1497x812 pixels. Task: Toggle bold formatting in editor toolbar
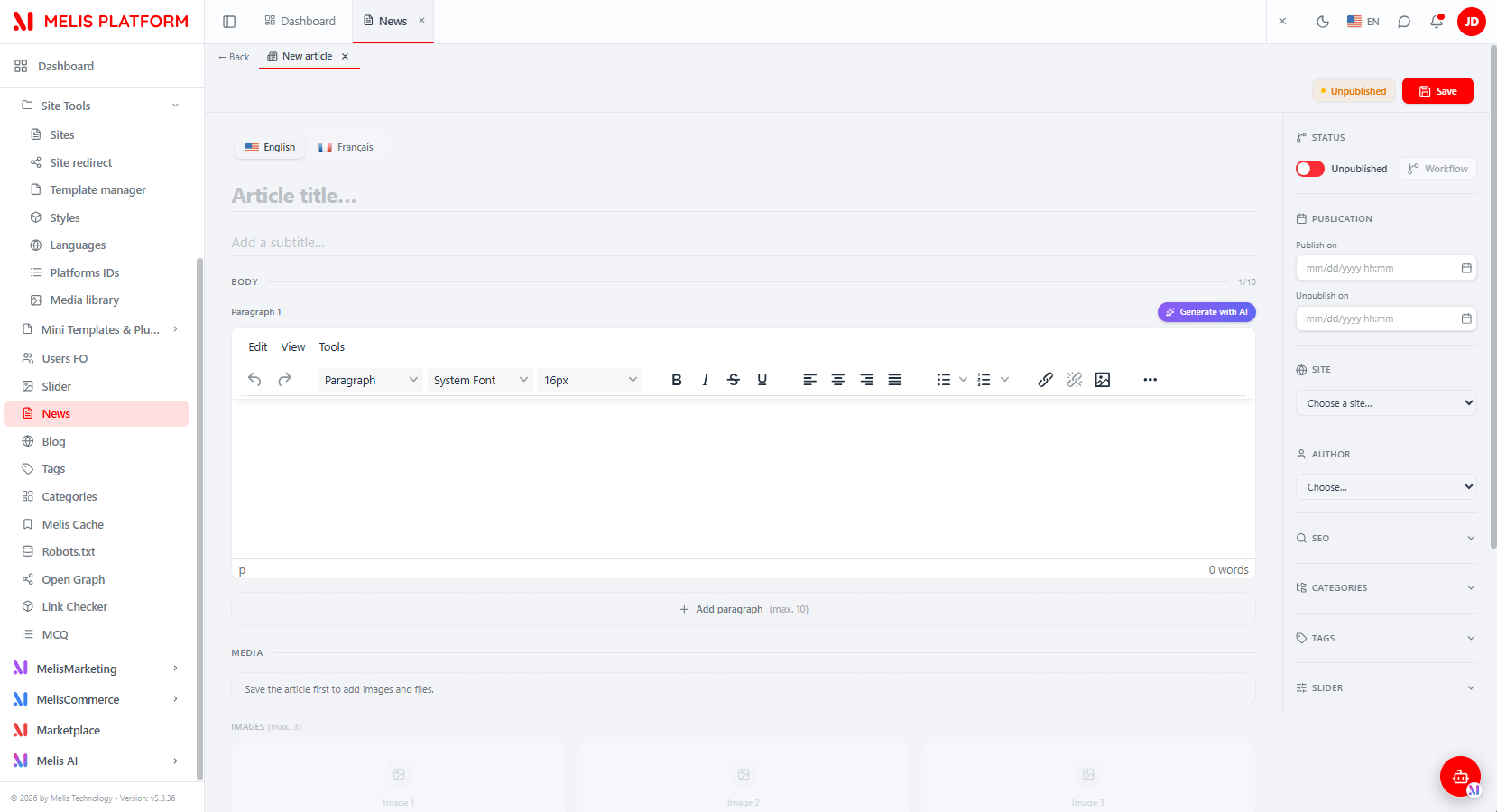[x=677, y=380]
